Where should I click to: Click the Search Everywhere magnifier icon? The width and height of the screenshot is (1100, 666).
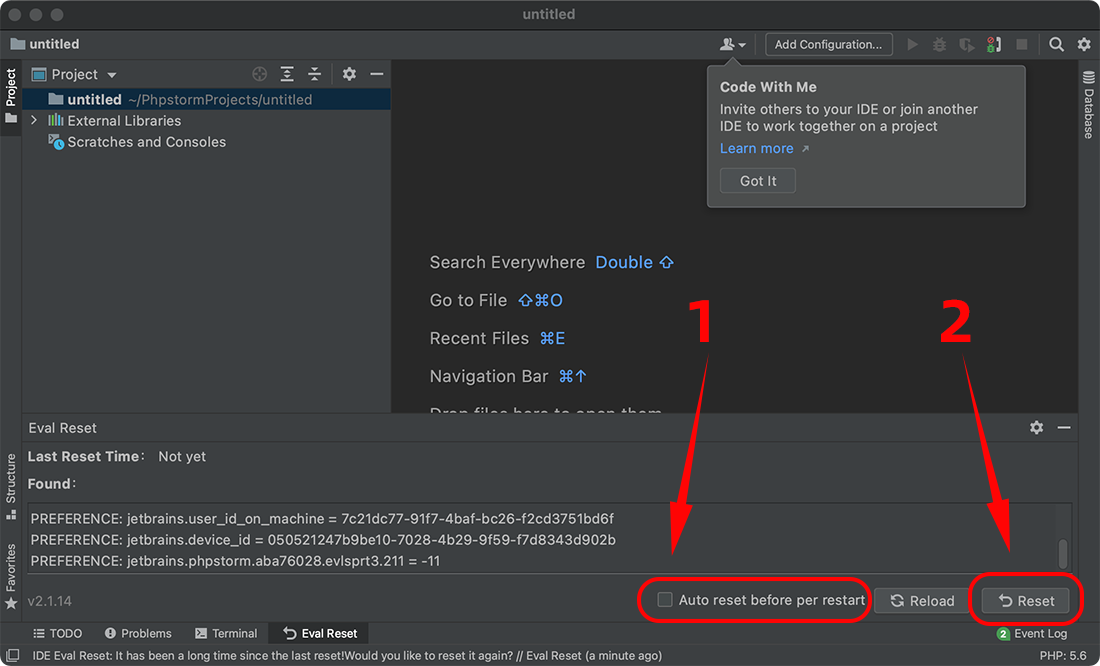1056,44
